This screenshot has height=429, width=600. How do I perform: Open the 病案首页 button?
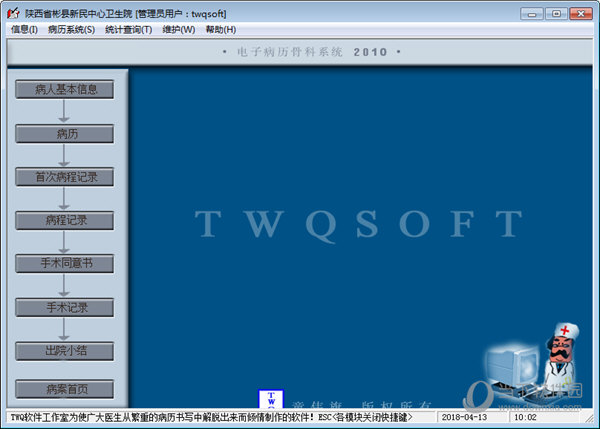(x=65, y=389)
